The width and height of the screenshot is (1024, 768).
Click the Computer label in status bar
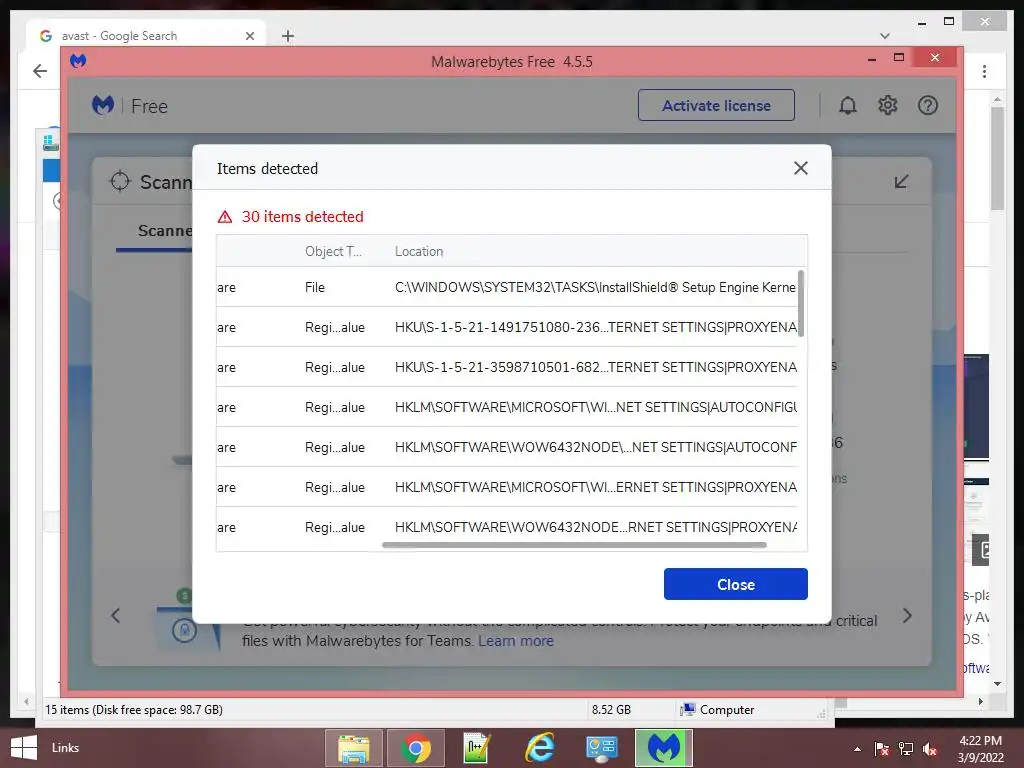(727, 710)
